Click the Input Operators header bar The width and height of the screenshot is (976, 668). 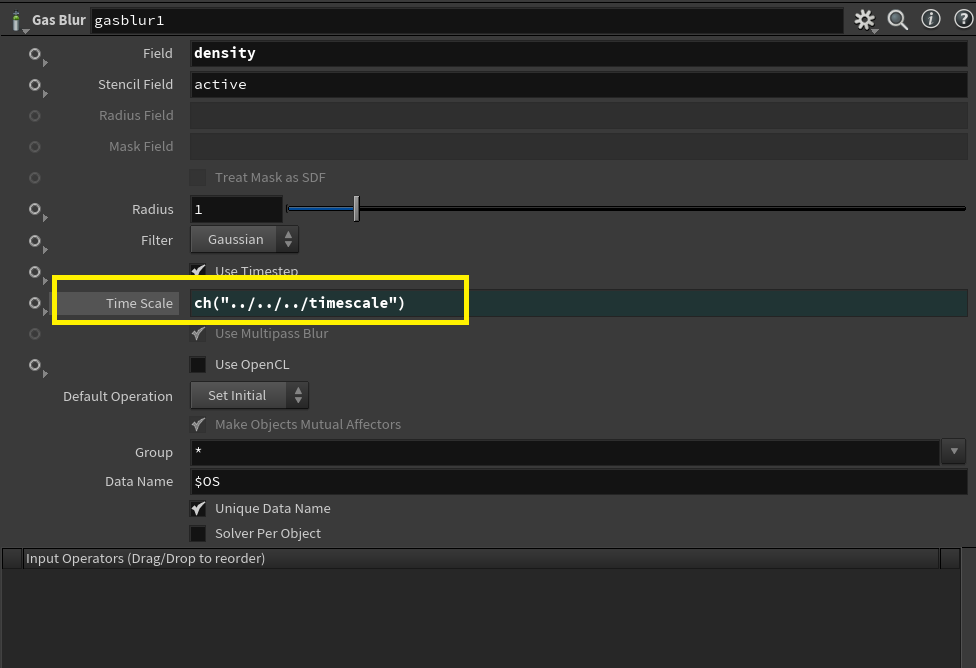tap(481, 558)
